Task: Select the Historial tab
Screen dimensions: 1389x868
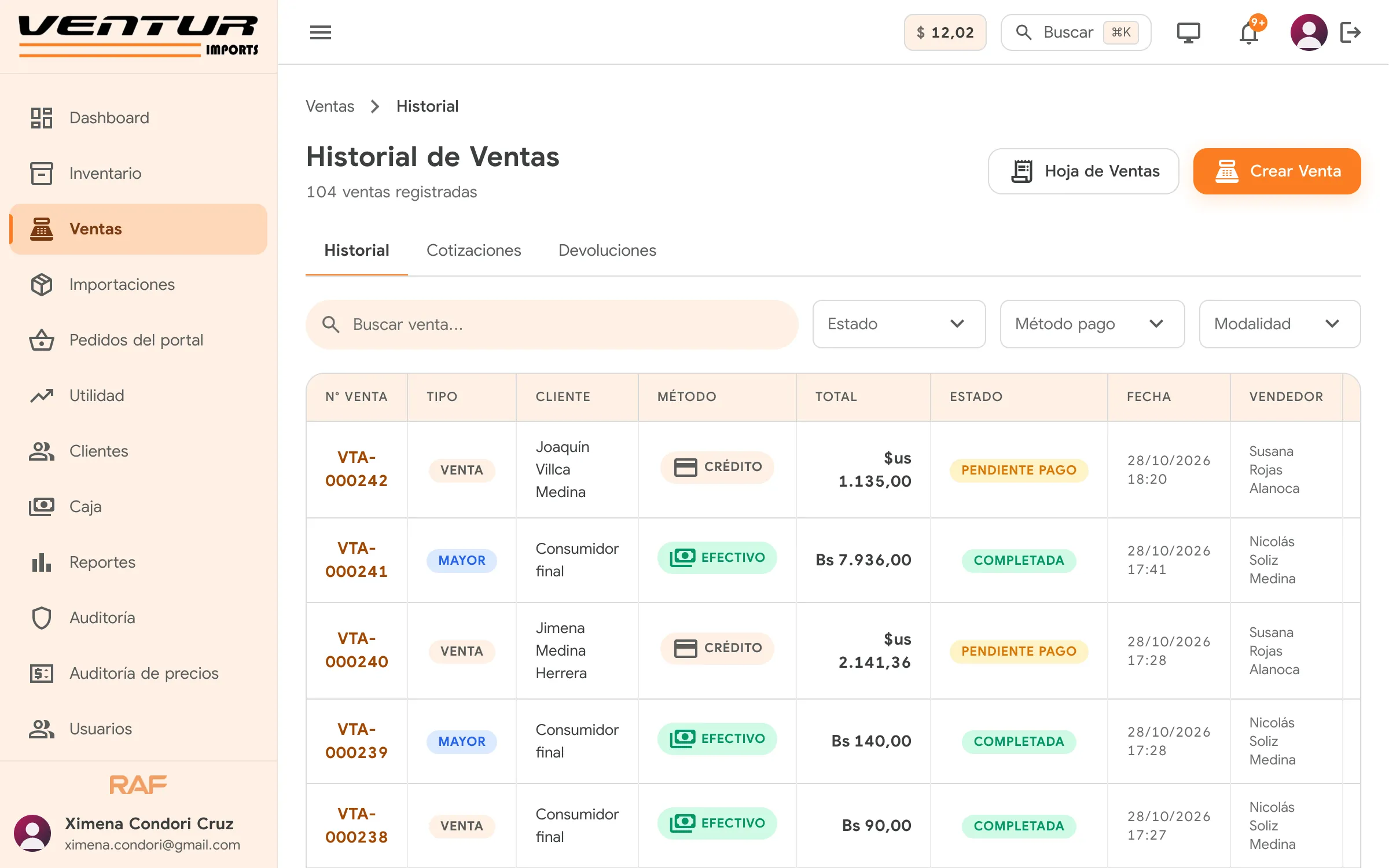Action: 357,251
